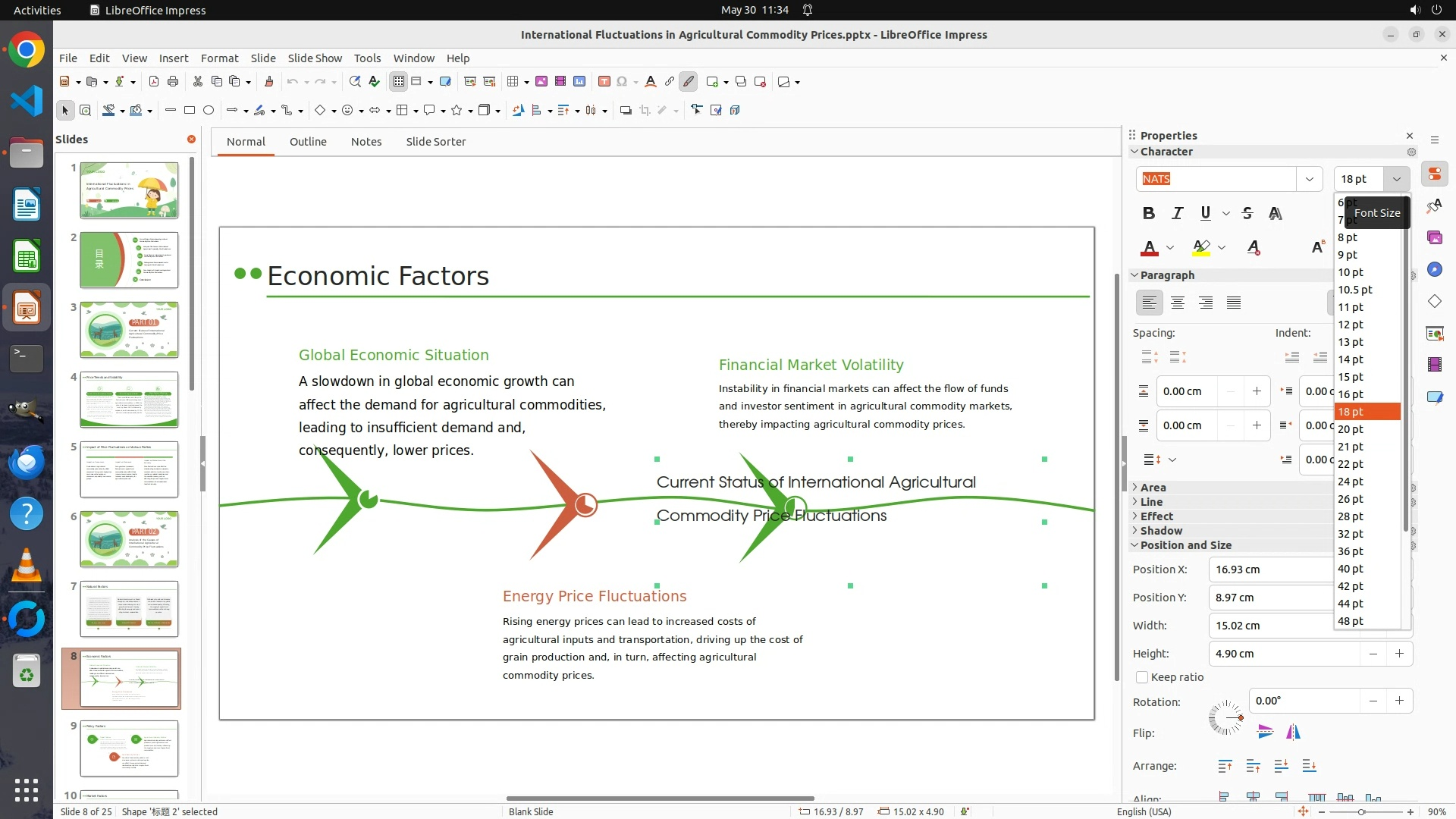Click the Print icon in toolbar

pyautogui.click(x=173, y=81)
